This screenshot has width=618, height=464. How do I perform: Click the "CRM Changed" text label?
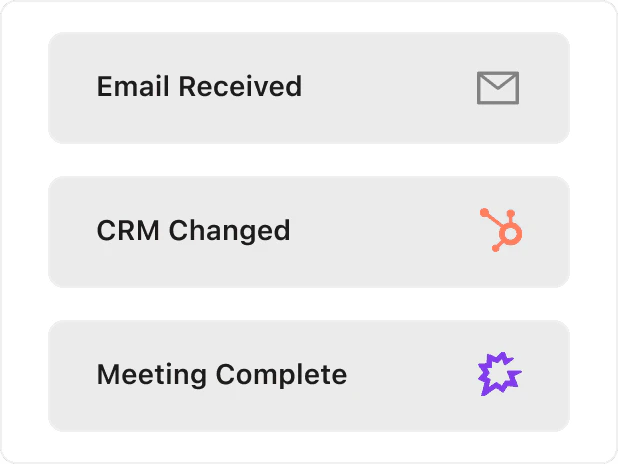[x=193, y=231]
